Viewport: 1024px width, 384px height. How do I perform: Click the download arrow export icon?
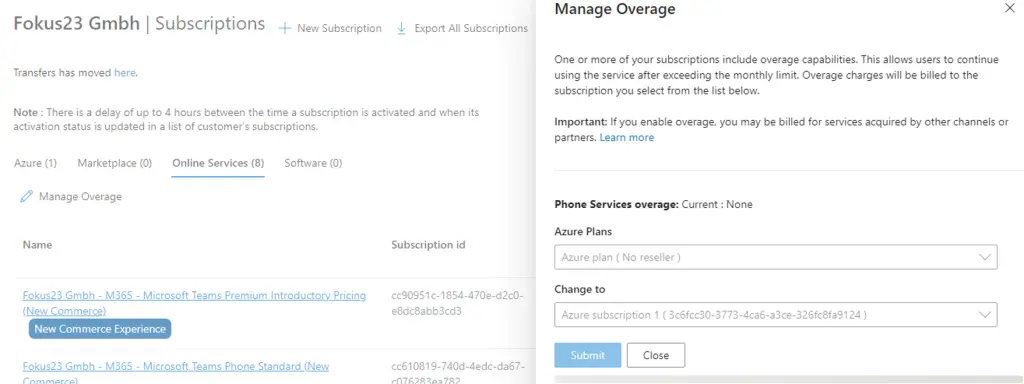tap(402, 29)
